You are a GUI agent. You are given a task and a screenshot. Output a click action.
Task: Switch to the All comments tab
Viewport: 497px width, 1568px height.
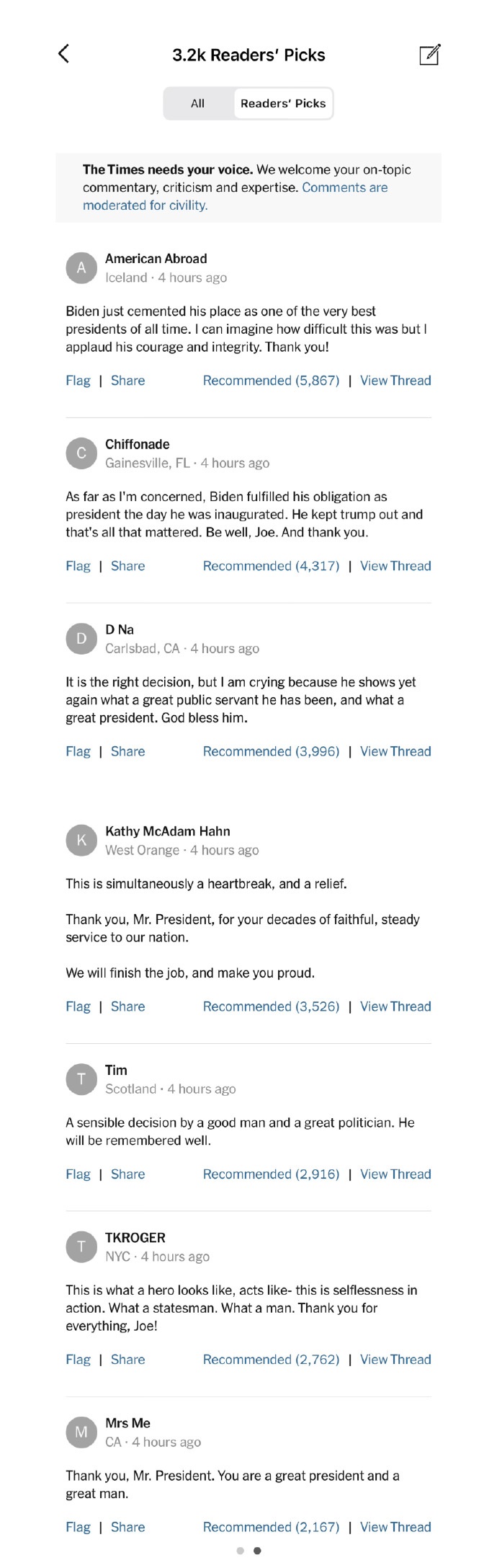198,103
